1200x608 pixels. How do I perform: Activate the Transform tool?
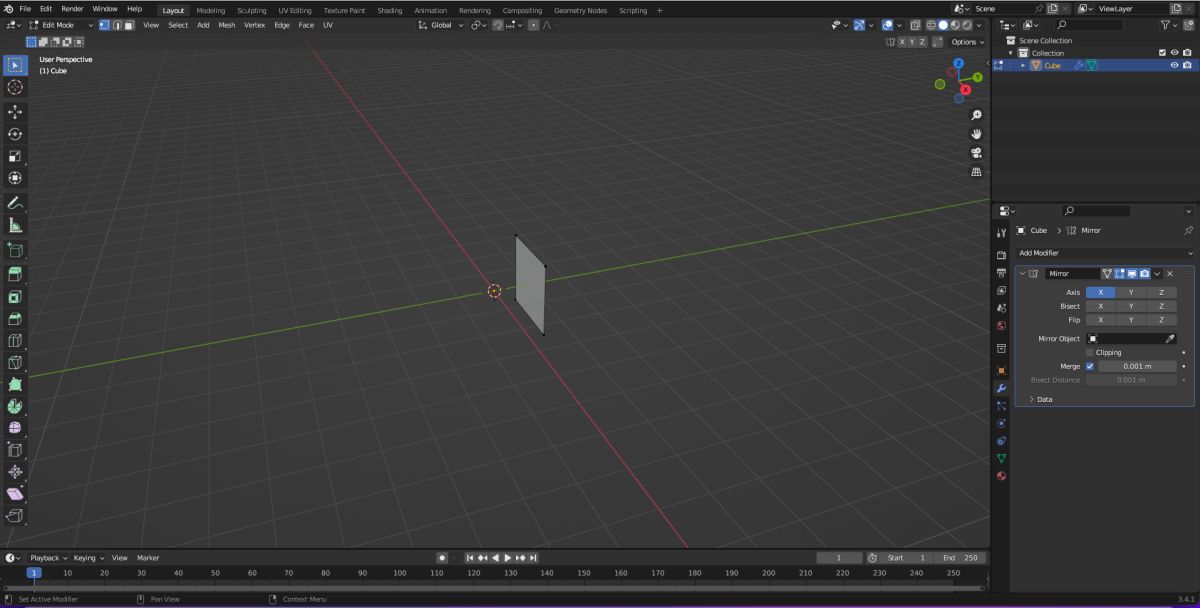coord(15,178)
